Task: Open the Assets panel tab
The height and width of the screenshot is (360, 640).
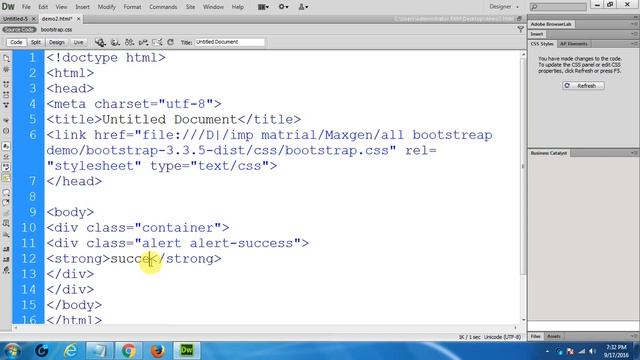Action: coord(553,336)
